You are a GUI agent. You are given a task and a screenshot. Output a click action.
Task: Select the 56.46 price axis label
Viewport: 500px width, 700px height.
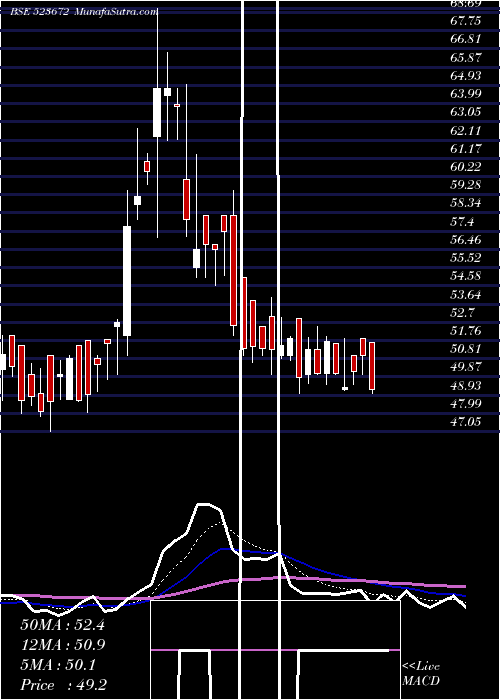pos(466,241)
